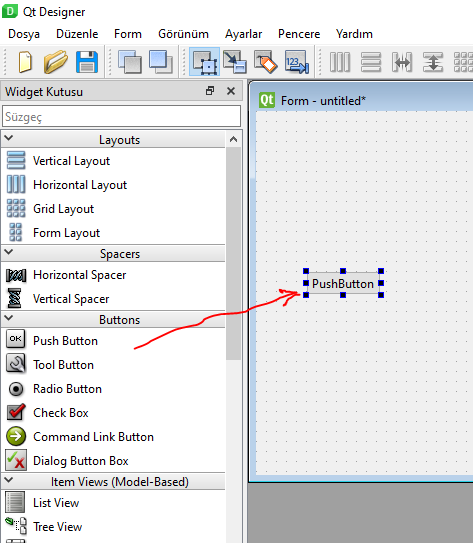Open the Dosya menu

24,34
